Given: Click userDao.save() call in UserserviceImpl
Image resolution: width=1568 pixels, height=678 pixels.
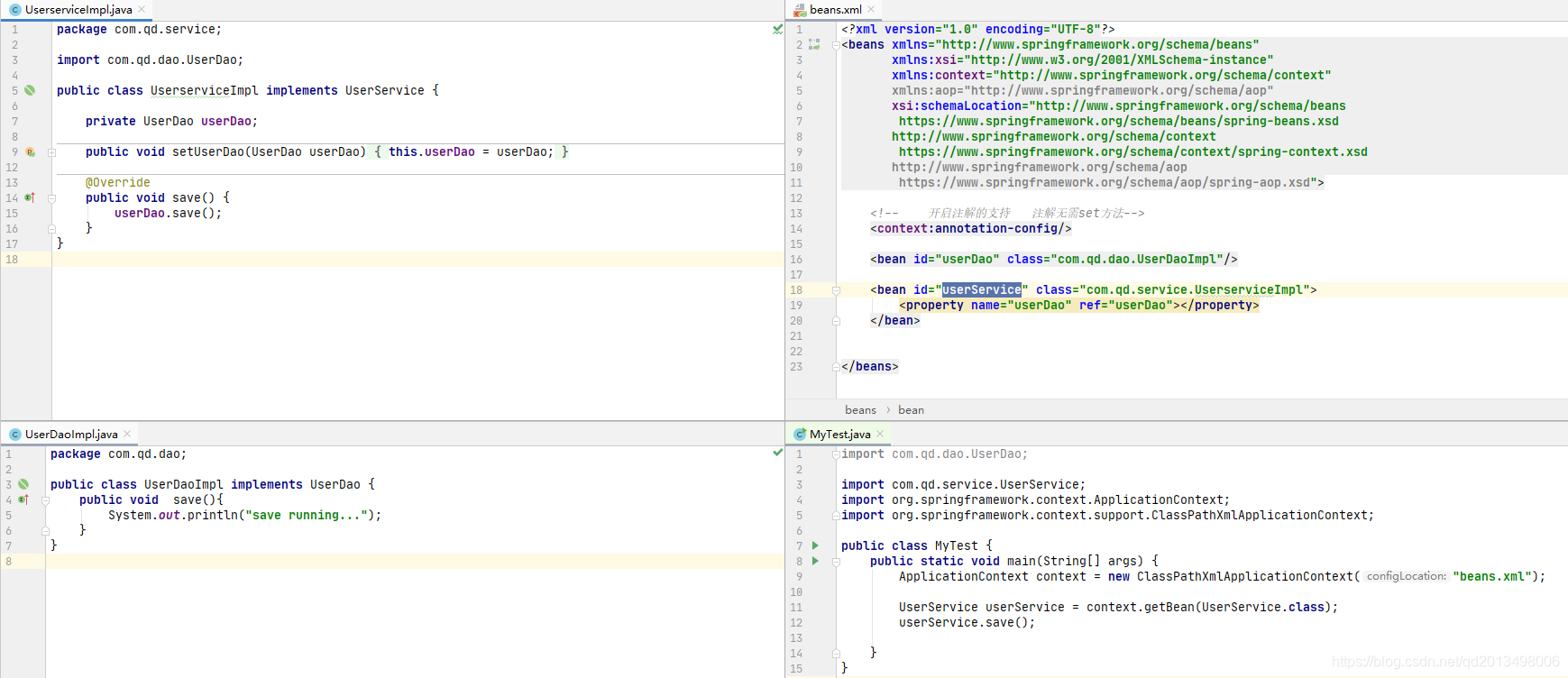Looking at the screenshot, I should coord(169,213).
